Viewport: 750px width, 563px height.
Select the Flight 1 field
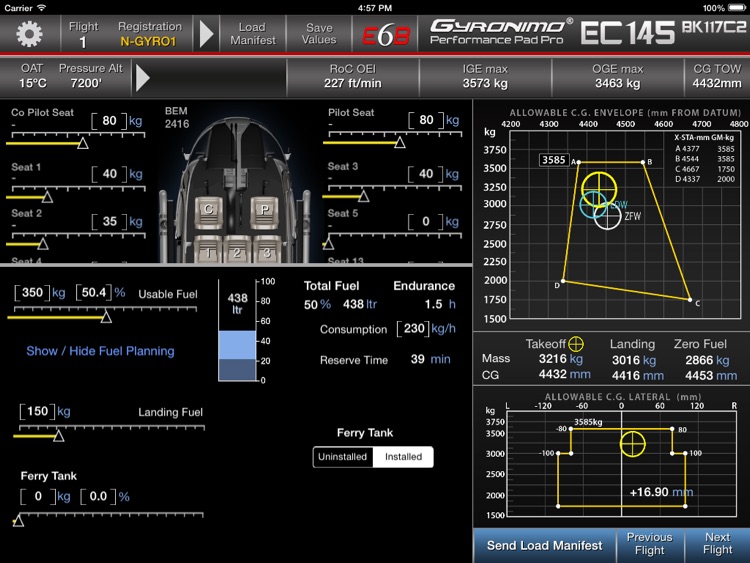point(83,34)
